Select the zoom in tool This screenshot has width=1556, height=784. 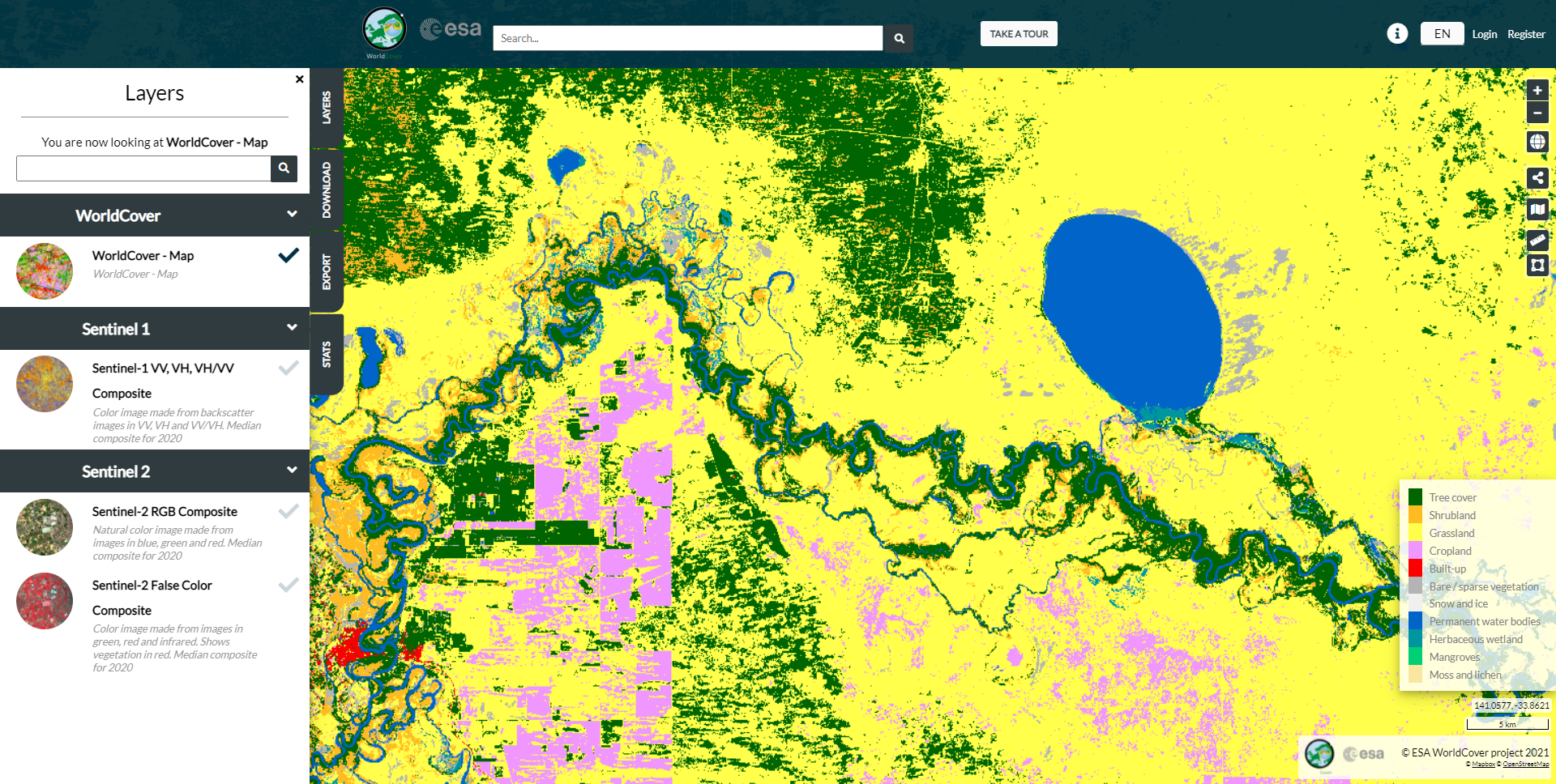pyautogui.click(x=1537, y=90)
